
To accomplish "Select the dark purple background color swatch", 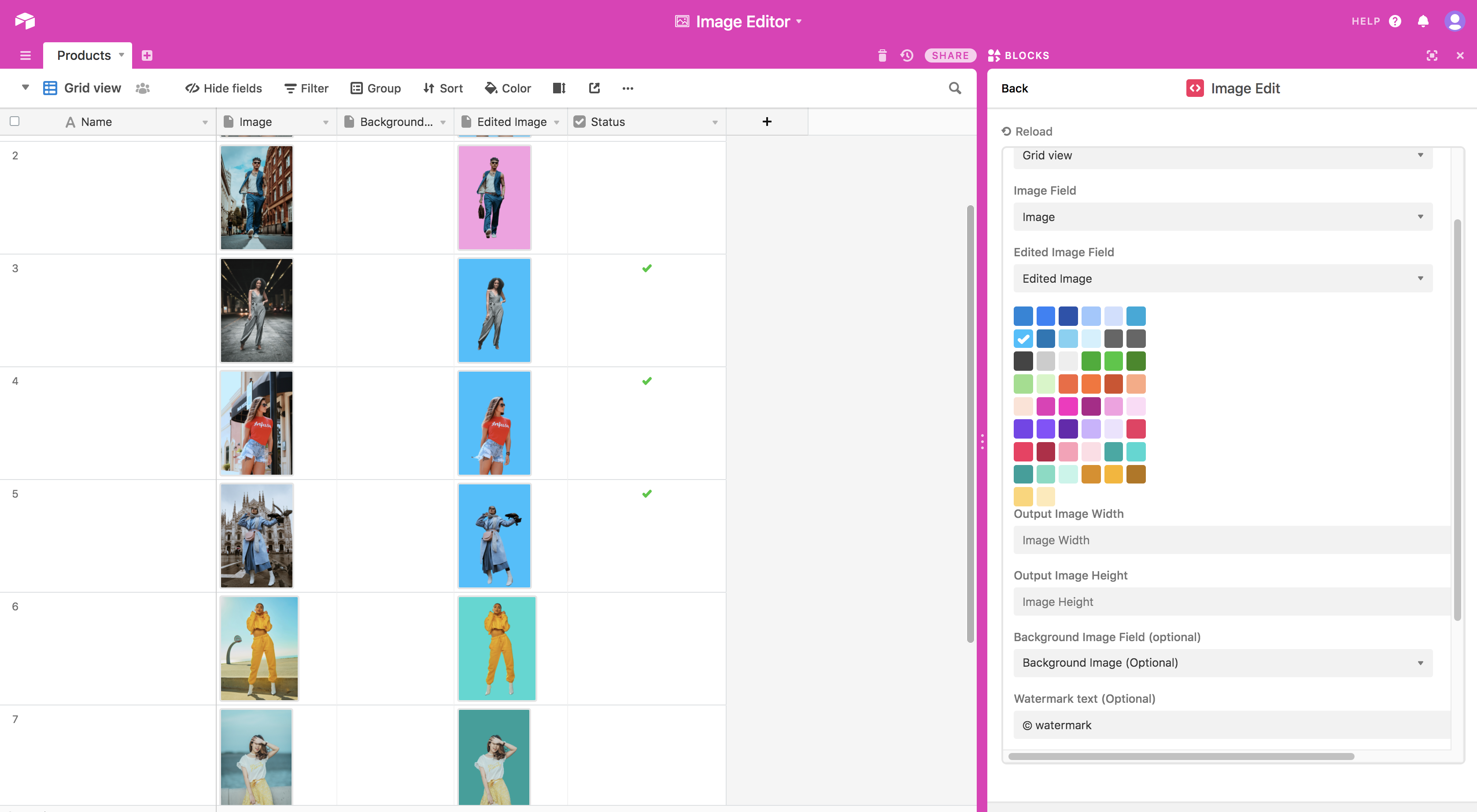I will coord(1069,429).
